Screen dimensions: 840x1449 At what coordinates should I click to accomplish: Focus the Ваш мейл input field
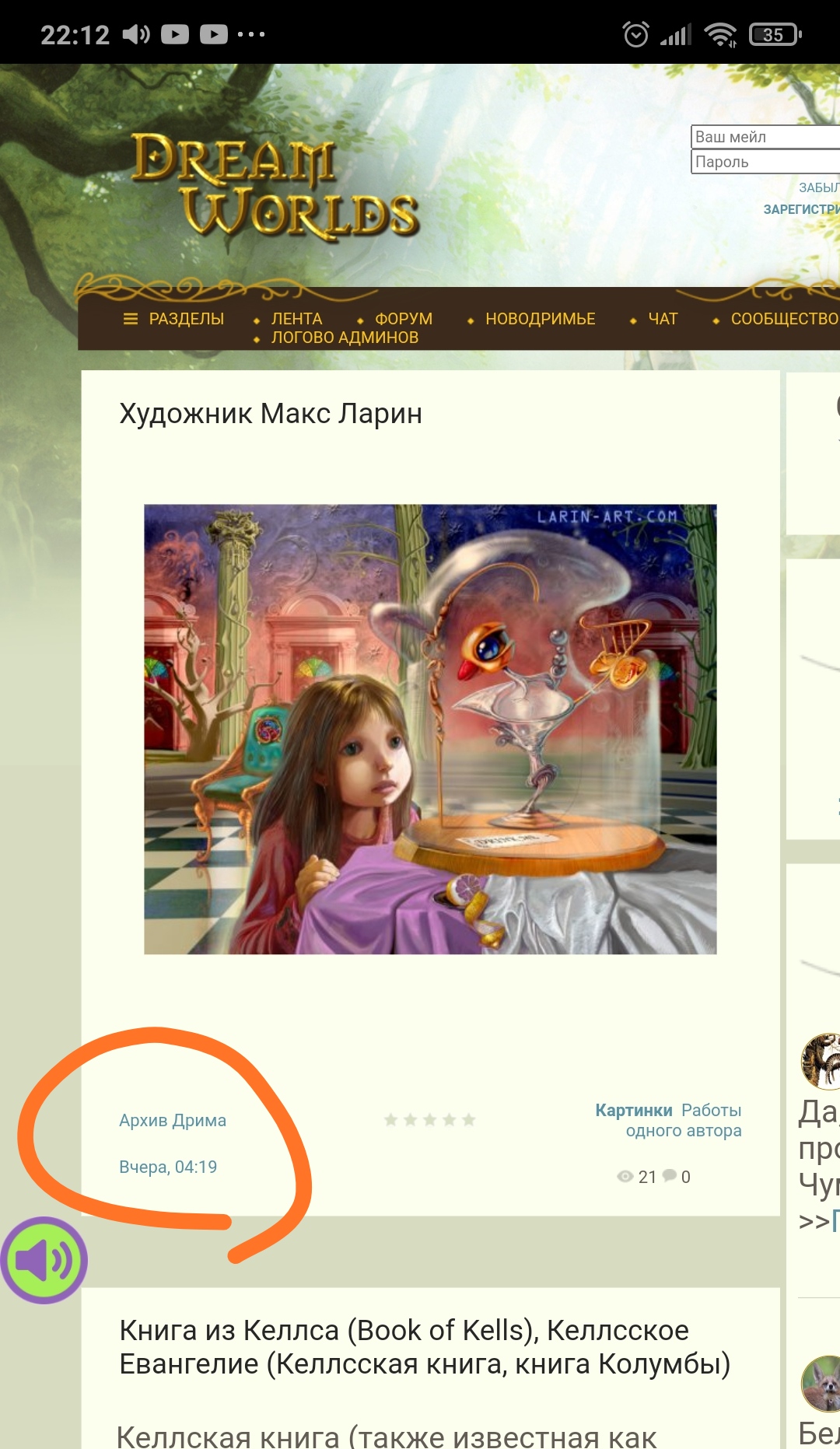(765, 137)
